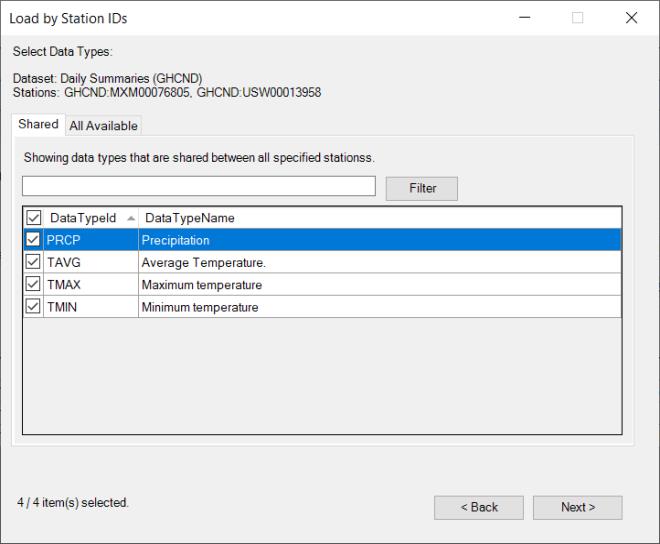Close the Load by Station IDs dialog
The width and height of the screenshot is (660, 544).
631,18
